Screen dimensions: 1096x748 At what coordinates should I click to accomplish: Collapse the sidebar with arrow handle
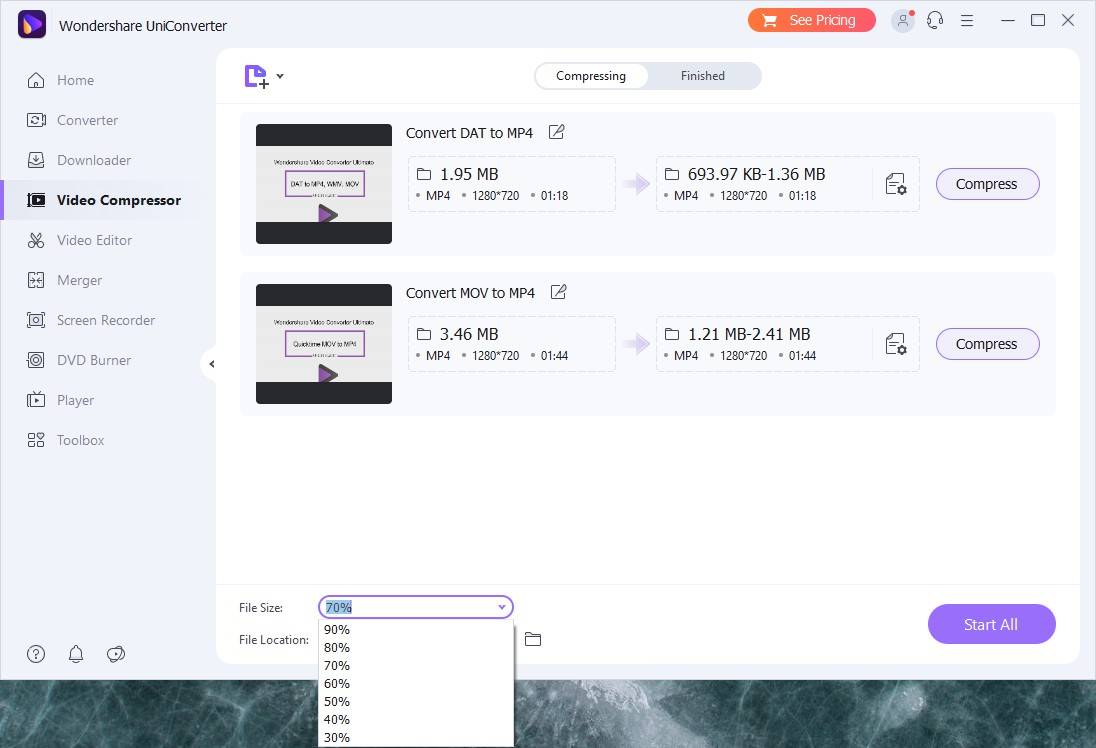[210, 364]
